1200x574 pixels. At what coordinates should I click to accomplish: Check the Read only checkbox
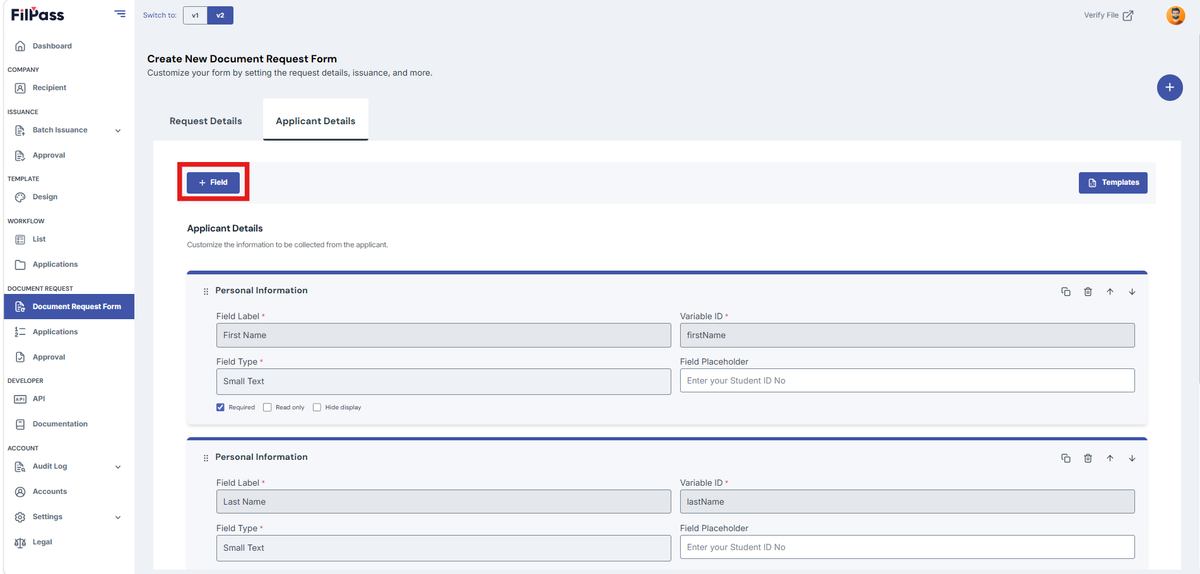(x=267, y=407)
